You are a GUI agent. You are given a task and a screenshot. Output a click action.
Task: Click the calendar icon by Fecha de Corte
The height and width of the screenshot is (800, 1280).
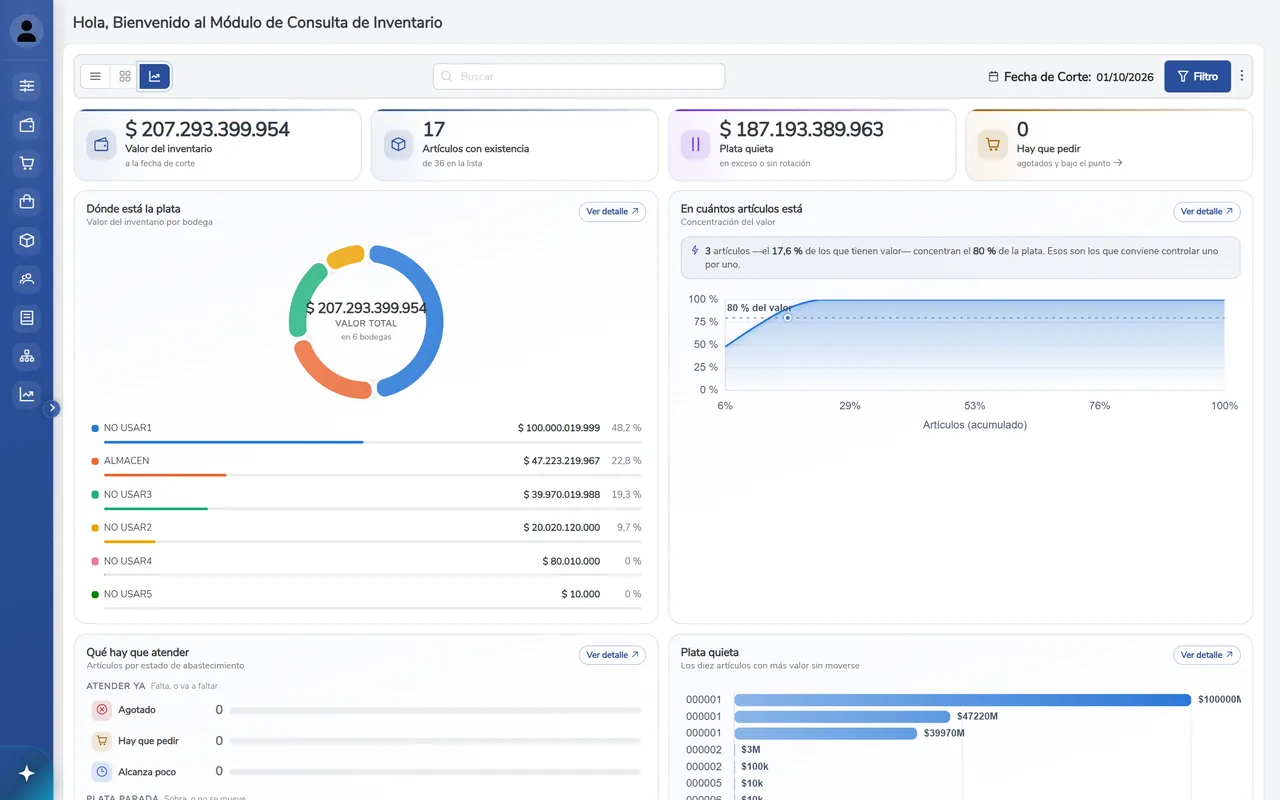(x=993, y=77)
